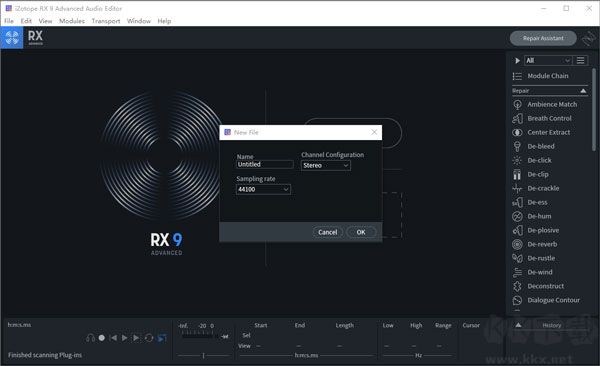Viewport: 600px width, 366px height.
Task: Open the All module filter dropdown
Action: (x=548, y=60)
